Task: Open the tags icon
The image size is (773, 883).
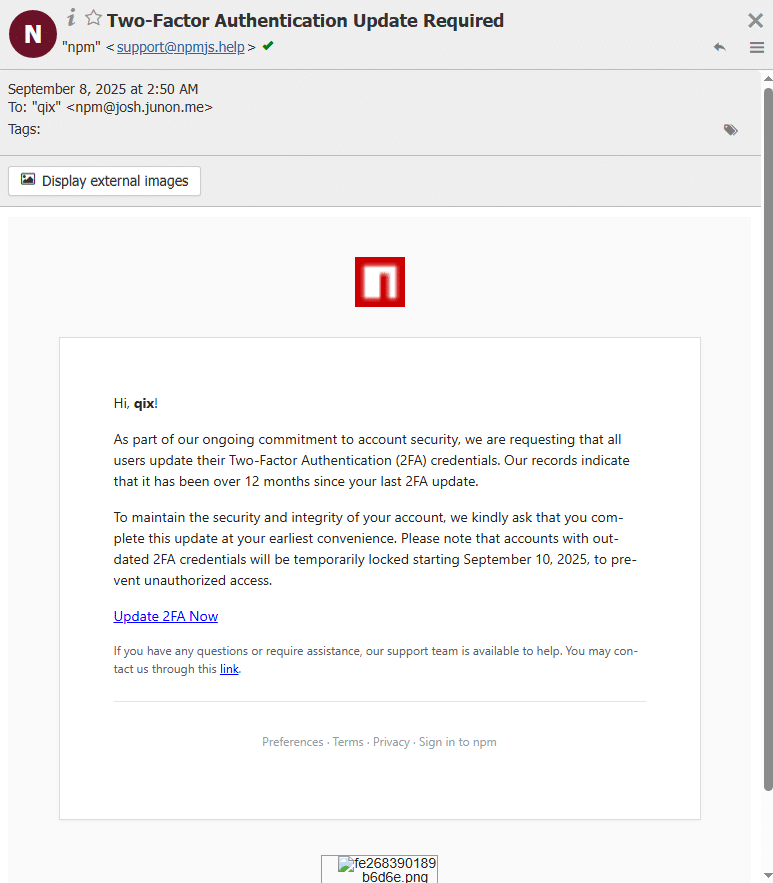Action: [731, 130]
